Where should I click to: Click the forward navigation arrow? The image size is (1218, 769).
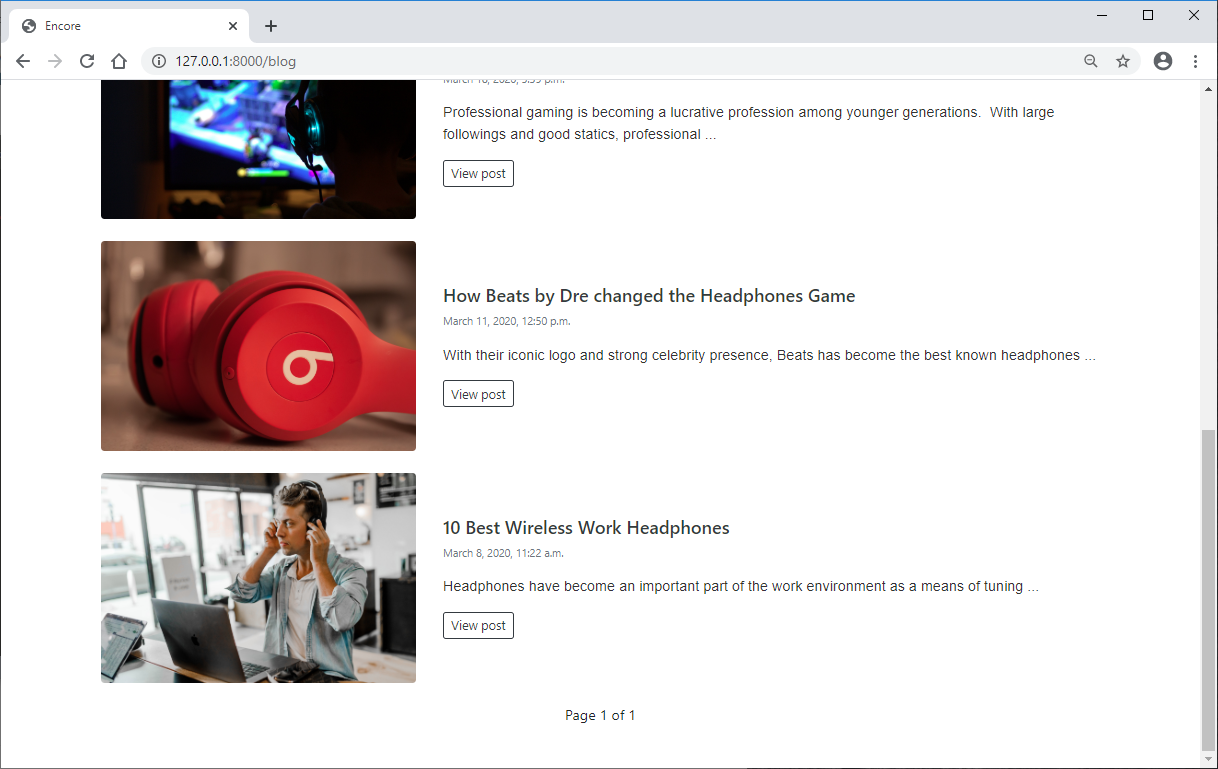tap(55, 61)
